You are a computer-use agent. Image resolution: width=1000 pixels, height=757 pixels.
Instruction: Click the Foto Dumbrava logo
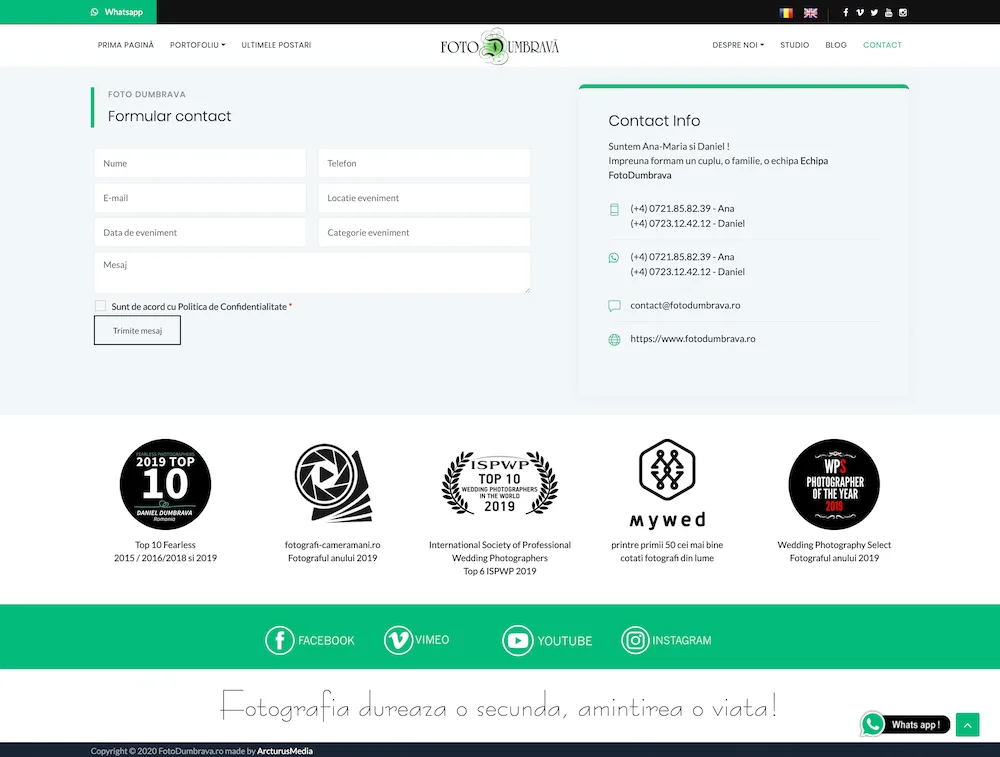click(500, 46)
